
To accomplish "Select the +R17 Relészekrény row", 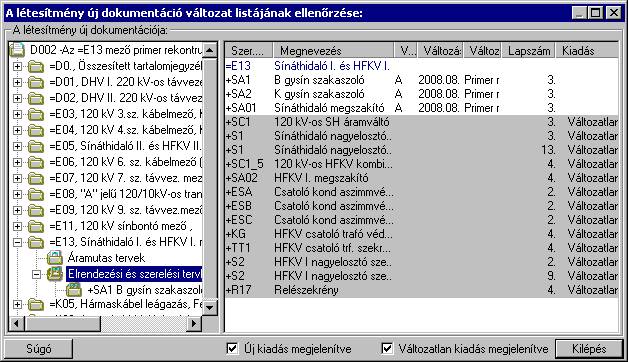I will (421, 290).
